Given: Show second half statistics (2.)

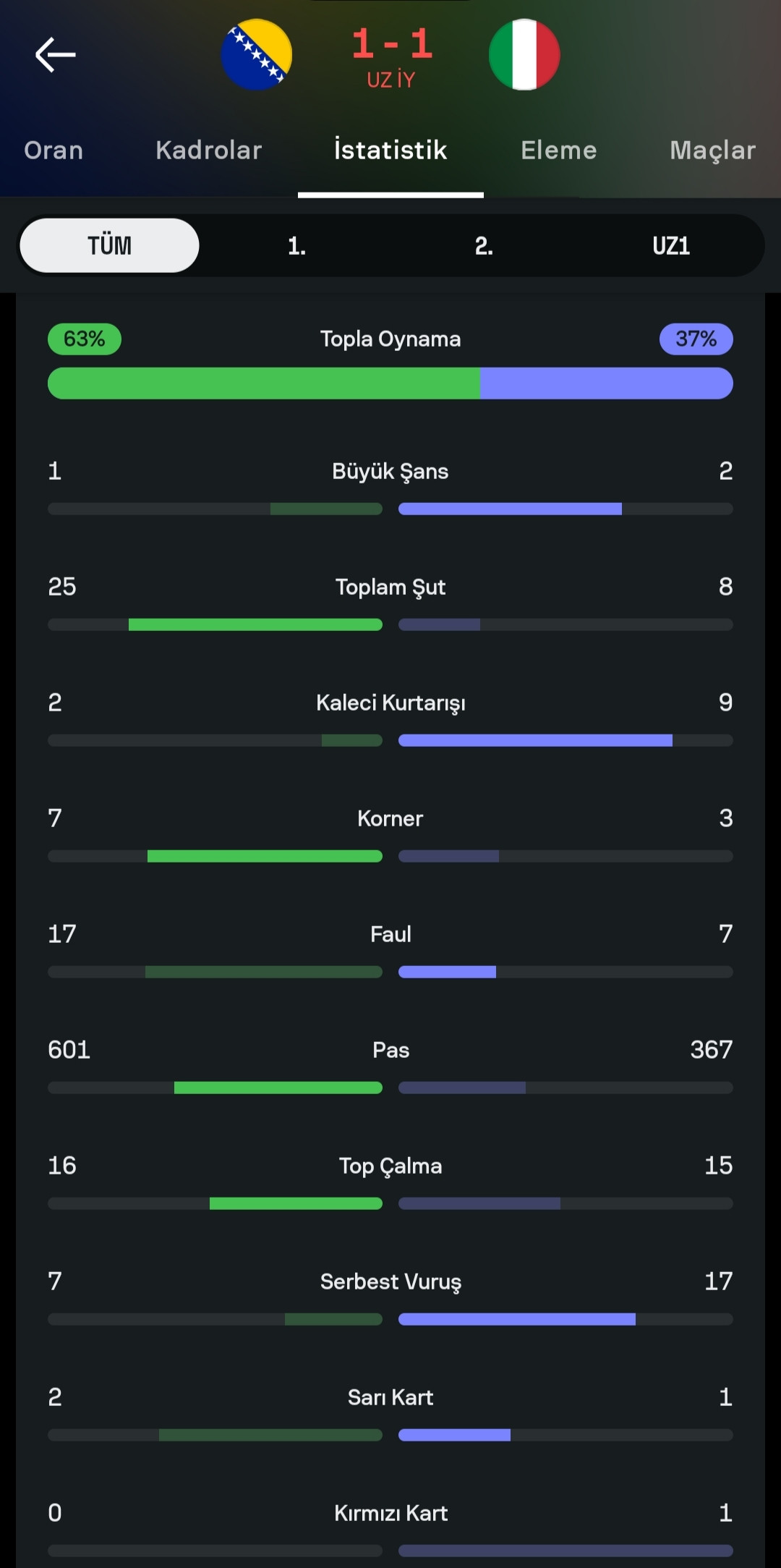Looking at the screenshot, I should [x=484, y=246].
